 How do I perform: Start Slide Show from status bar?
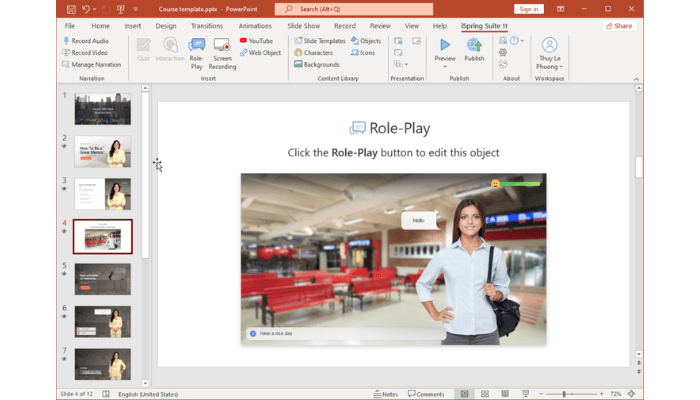525,394
